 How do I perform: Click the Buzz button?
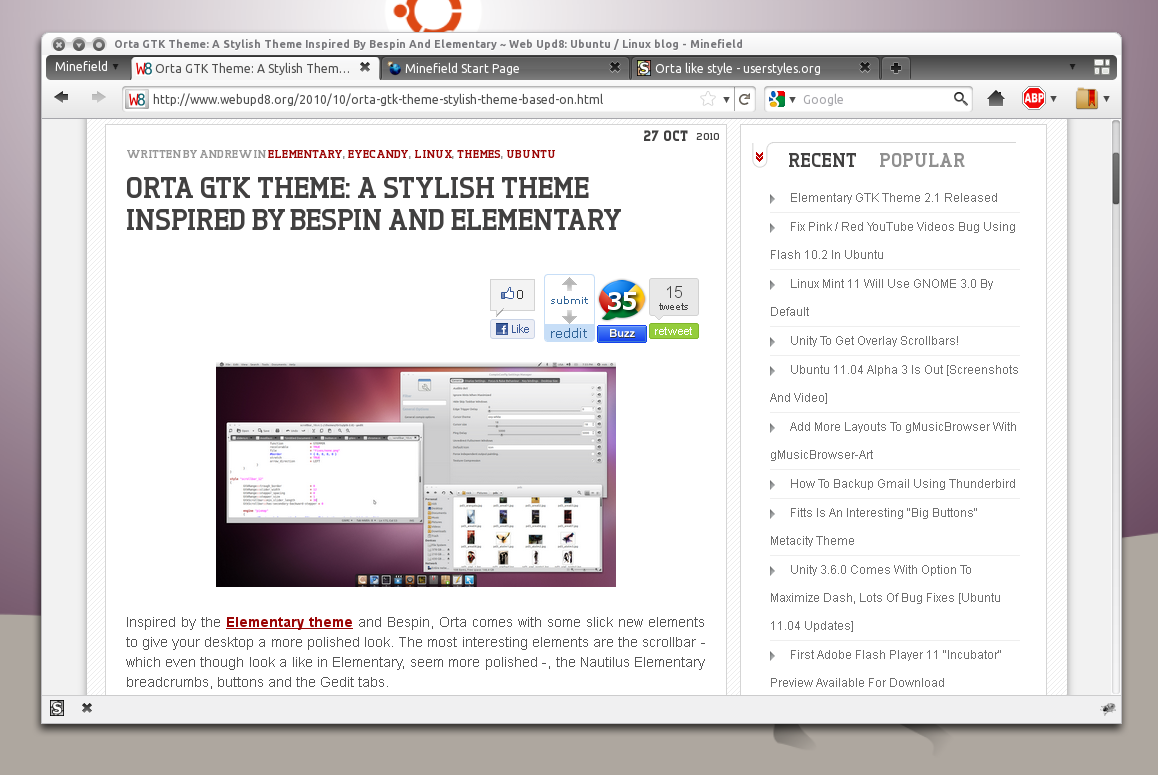[622, 333]
